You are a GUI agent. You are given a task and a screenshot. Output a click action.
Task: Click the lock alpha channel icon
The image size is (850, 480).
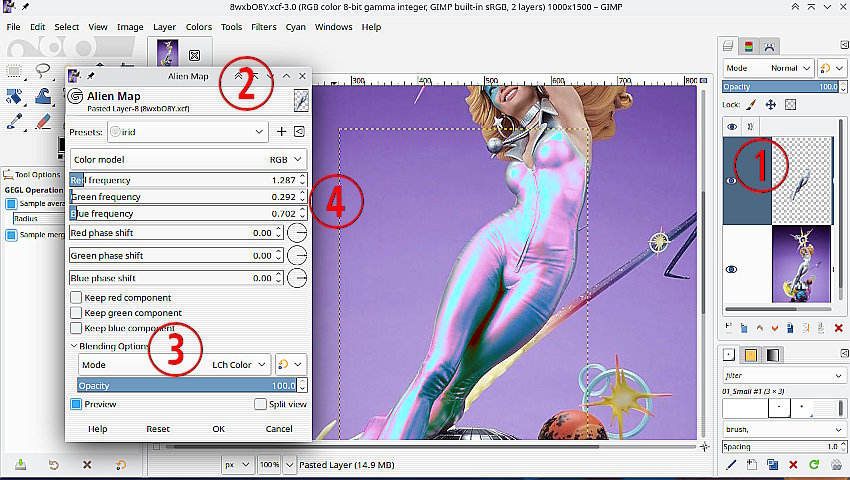pos(790,105)
